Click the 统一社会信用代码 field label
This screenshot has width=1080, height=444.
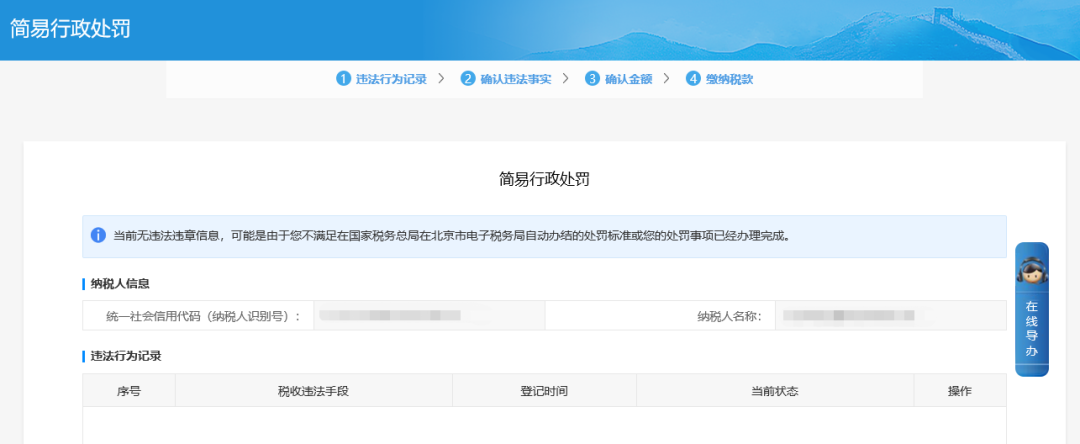coord(204,316)
